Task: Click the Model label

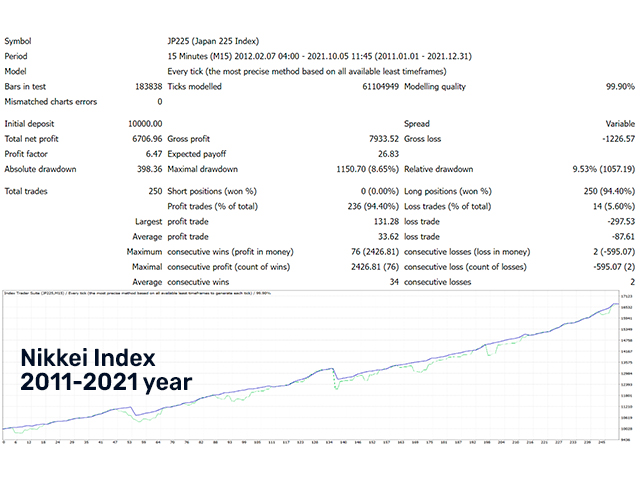Action: (x=16, y=71)
